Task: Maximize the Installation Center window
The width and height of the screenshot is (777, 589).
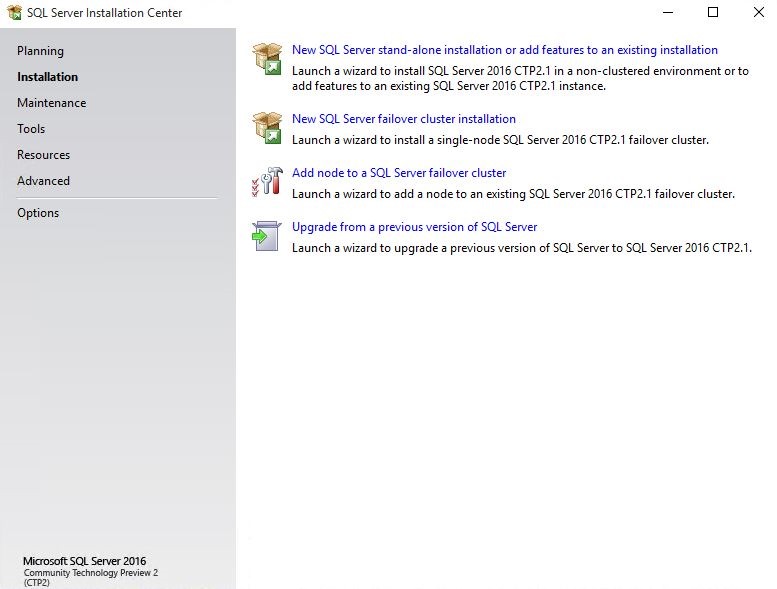Action: click(713, 12)
